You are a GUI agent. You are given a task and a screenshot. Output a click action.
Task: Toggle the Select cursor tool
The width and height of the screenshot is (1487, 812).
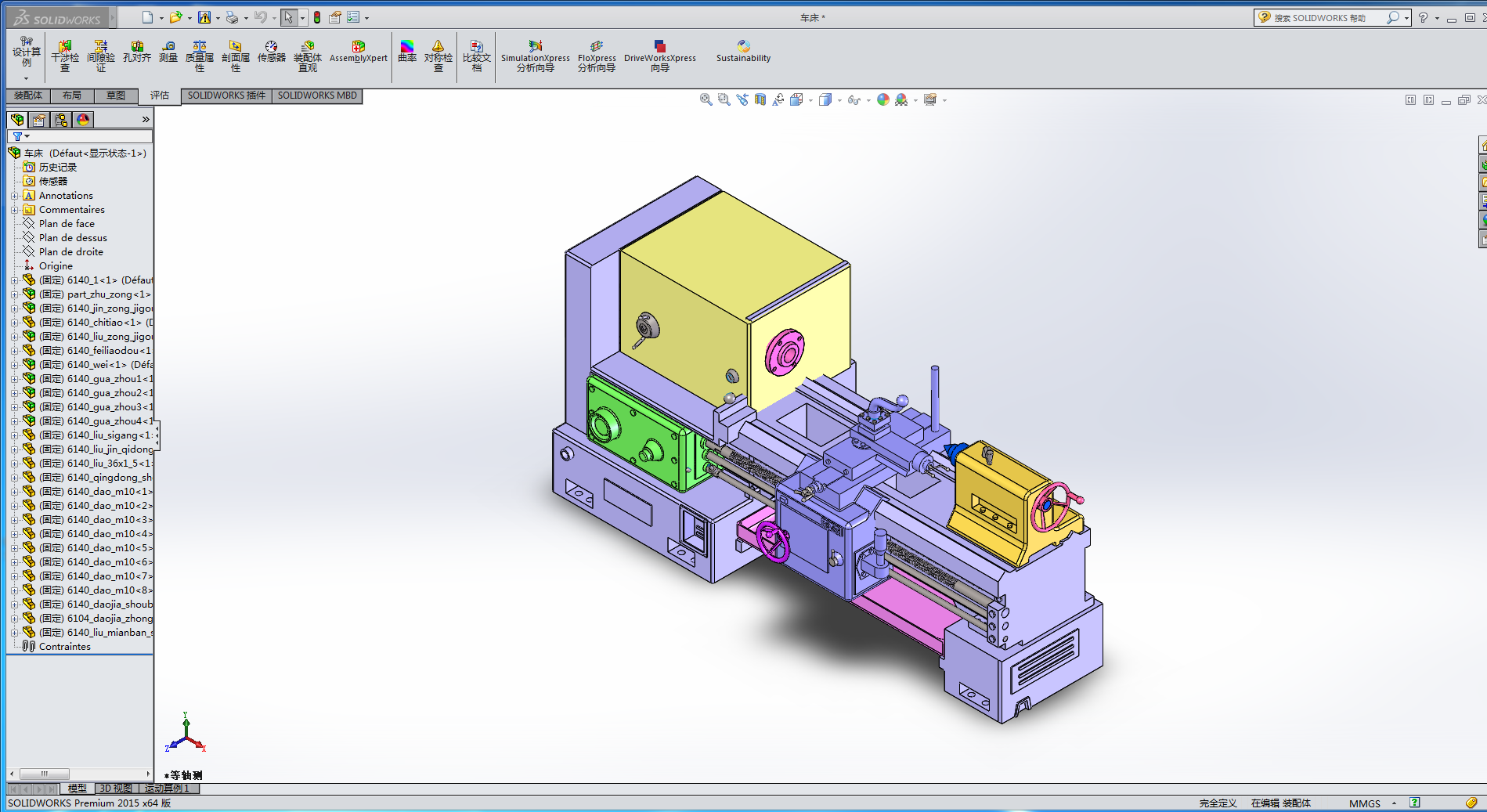[288, 17]
